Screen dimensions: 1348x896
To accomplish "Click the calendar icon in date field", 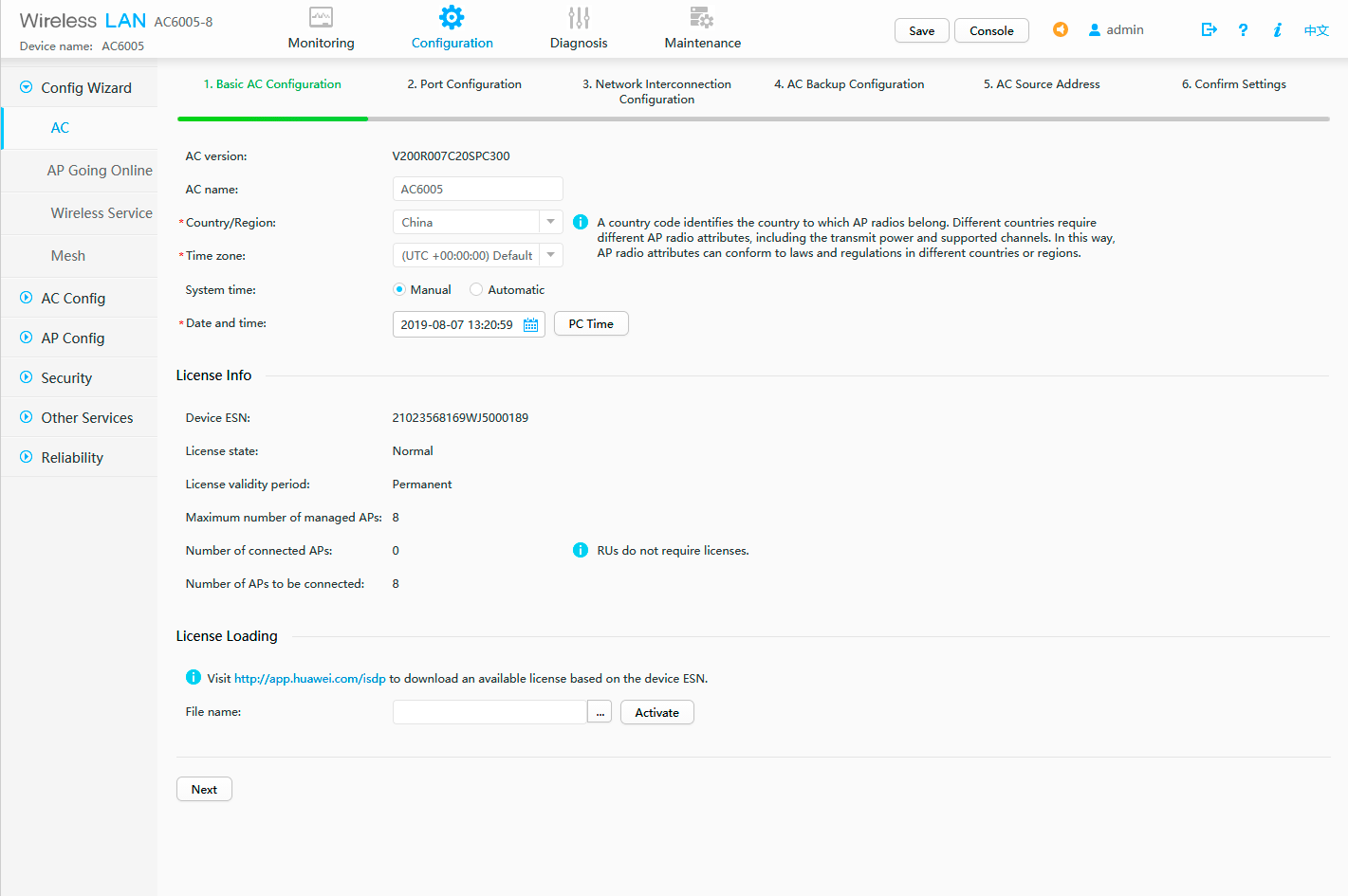I will 531,325.
